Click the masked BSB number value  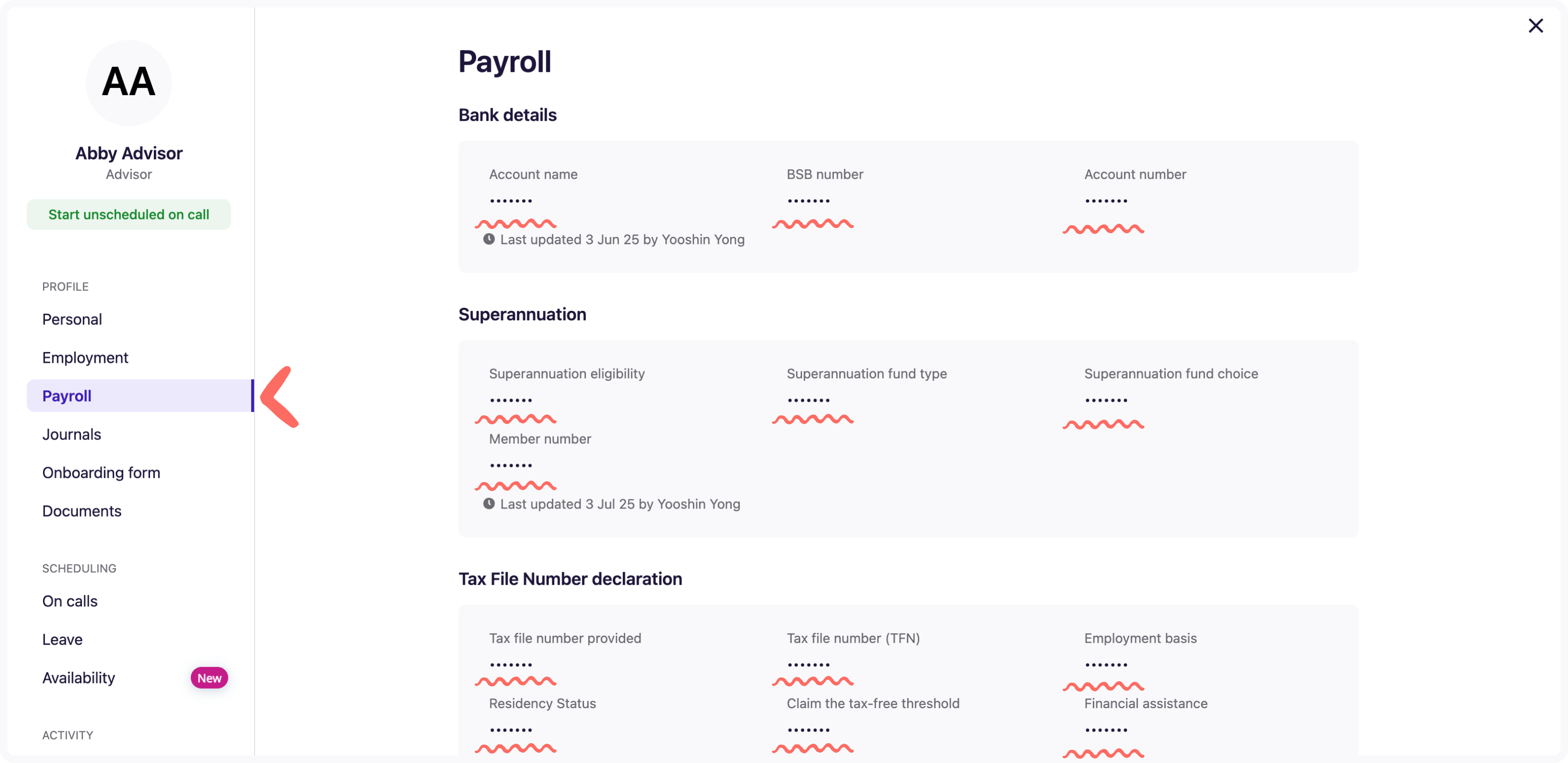click(808, 201)
